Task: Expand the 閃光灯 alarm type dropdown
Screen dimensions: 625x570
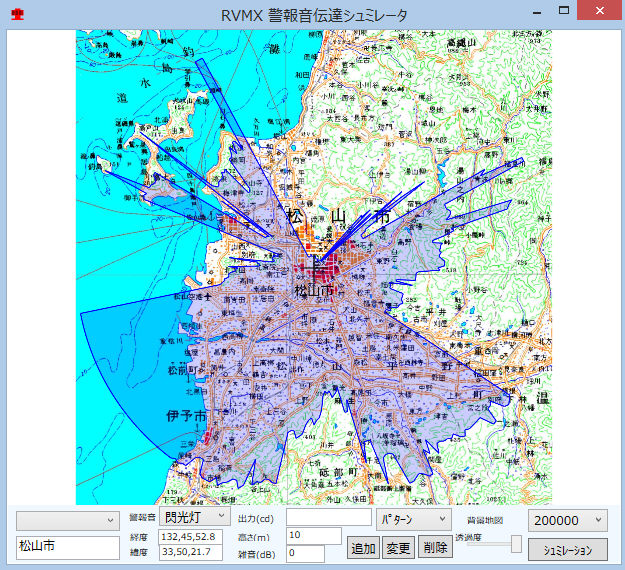Action: (195, 517)
